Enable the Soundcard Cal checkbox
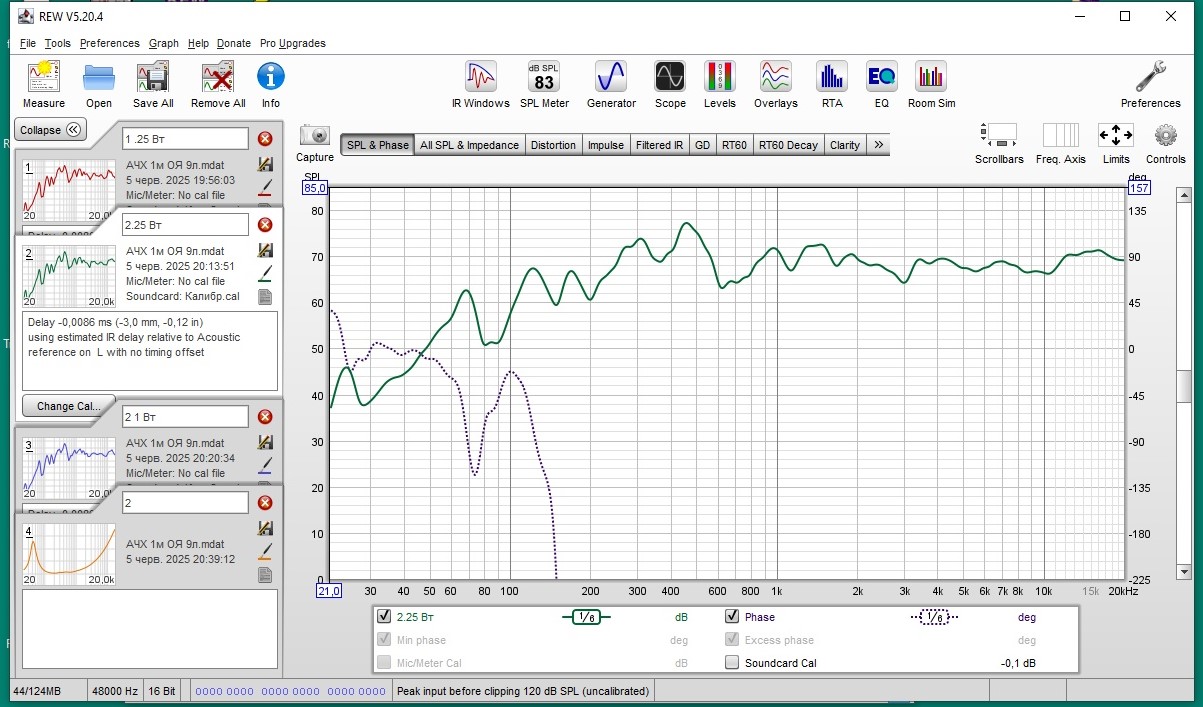 point(732,663)
